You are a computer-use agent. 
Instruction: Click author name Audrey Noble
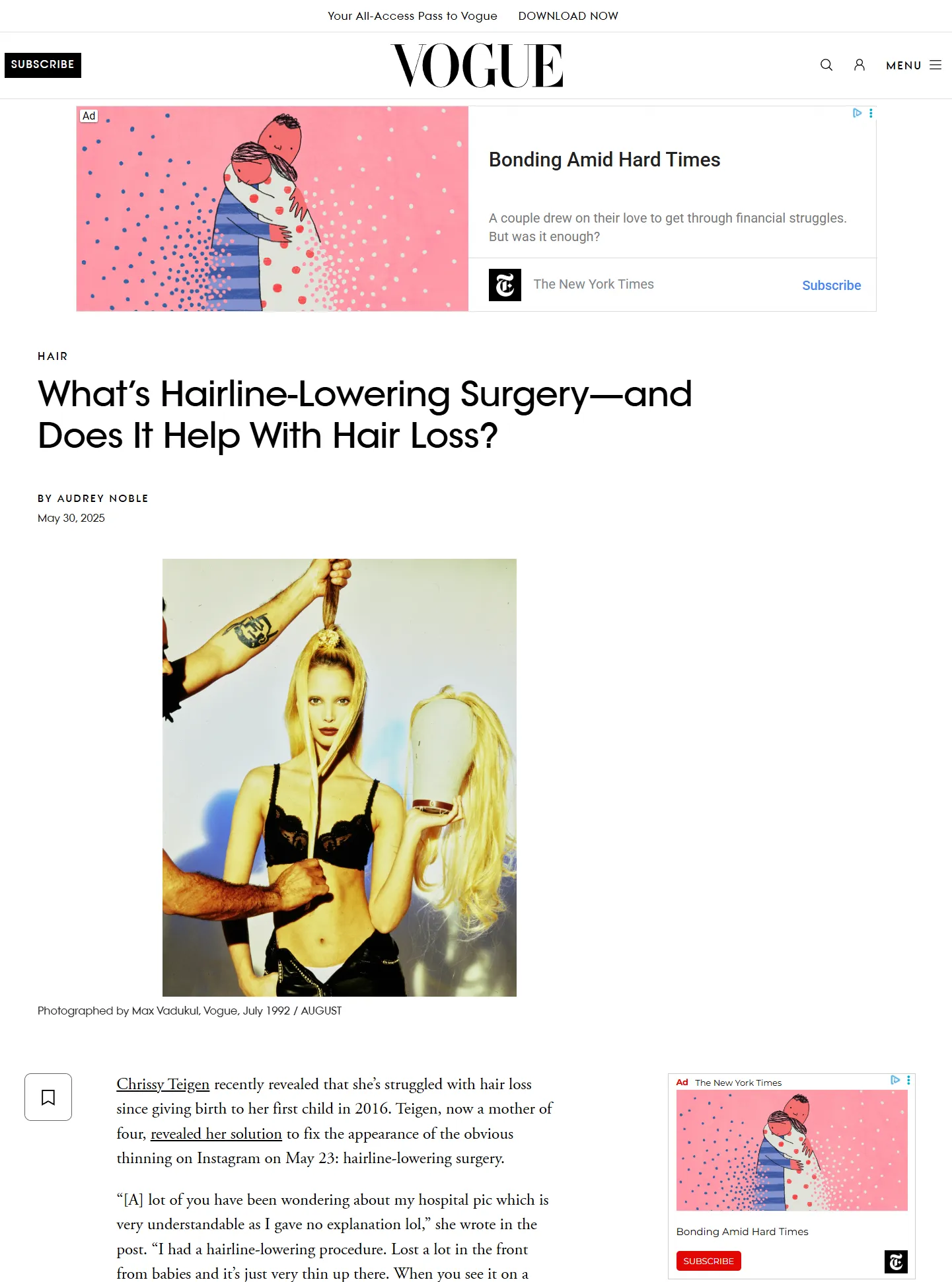(x=102, y=498)
